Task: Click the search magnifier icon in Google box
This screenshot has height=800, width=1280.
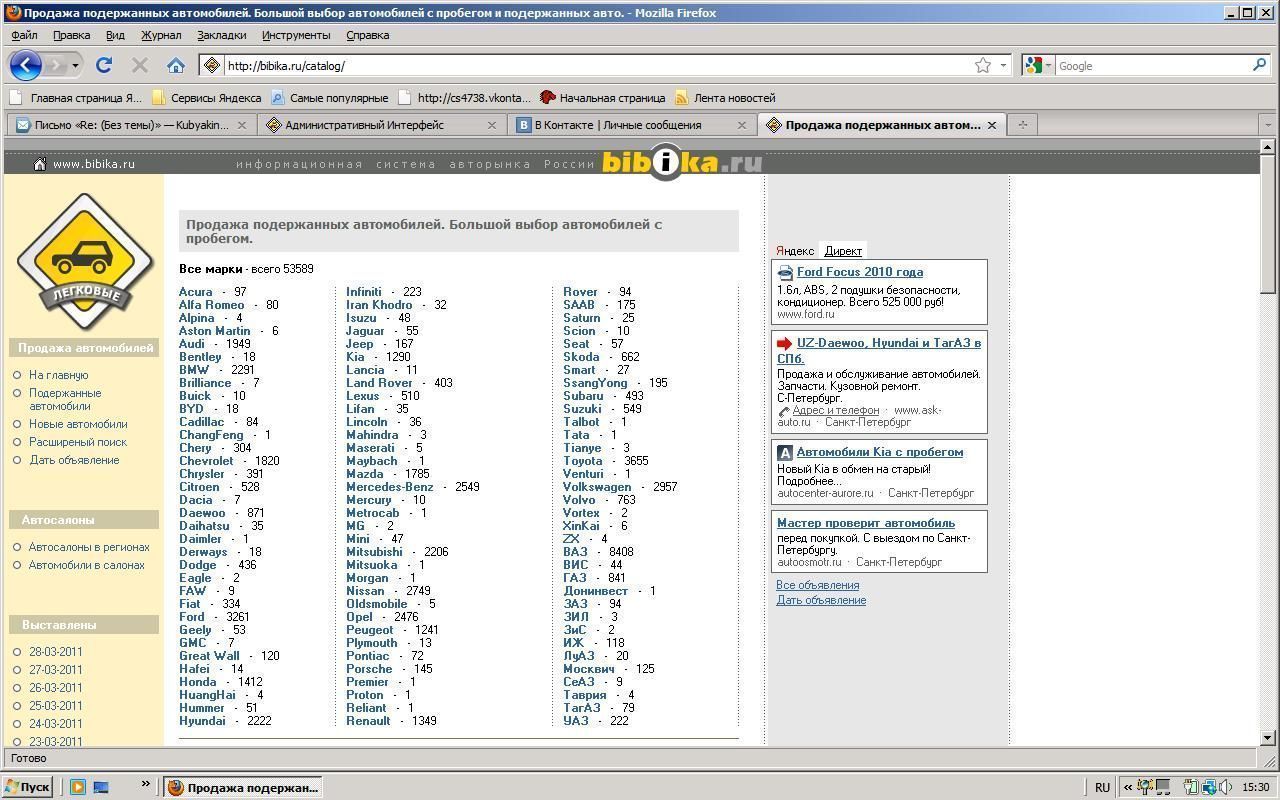Action: pyautogui.click(x=1259, y=66)
